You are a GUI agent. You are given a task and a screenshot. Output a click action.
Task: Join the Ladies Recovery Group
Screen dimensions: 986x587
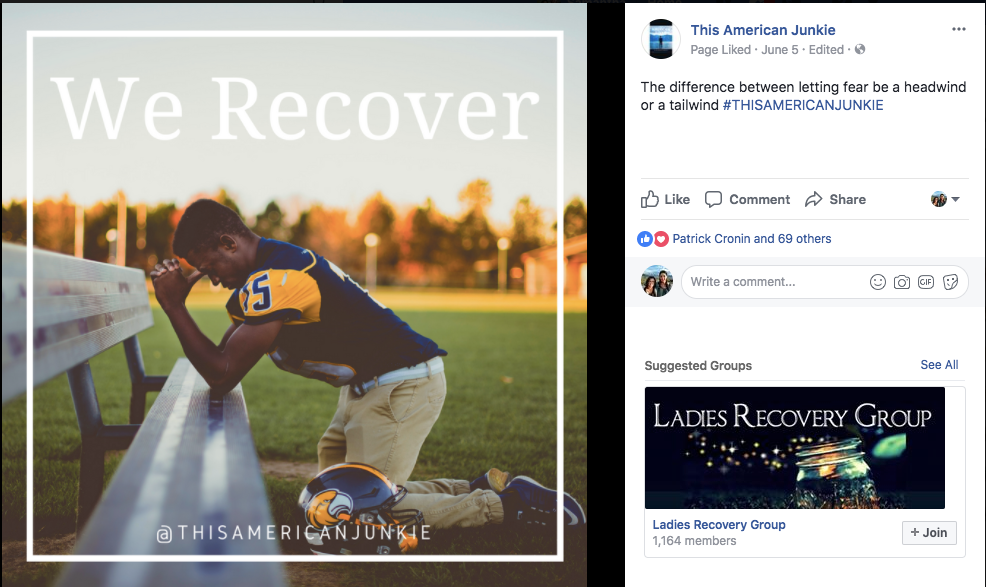click(x=929, y=532)
